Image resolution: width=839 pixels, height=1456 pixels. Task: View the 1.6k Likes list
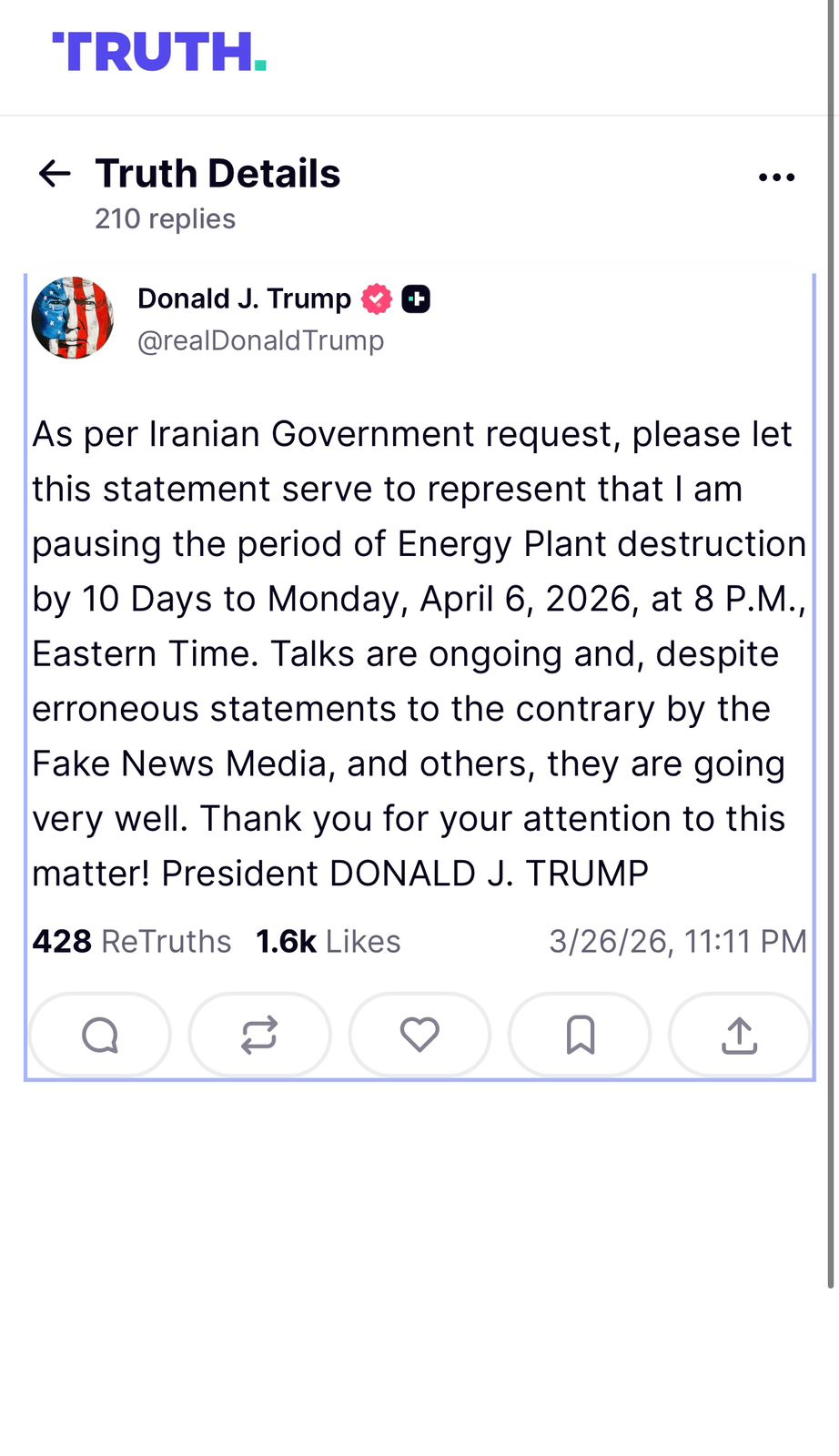coord(328,941)
